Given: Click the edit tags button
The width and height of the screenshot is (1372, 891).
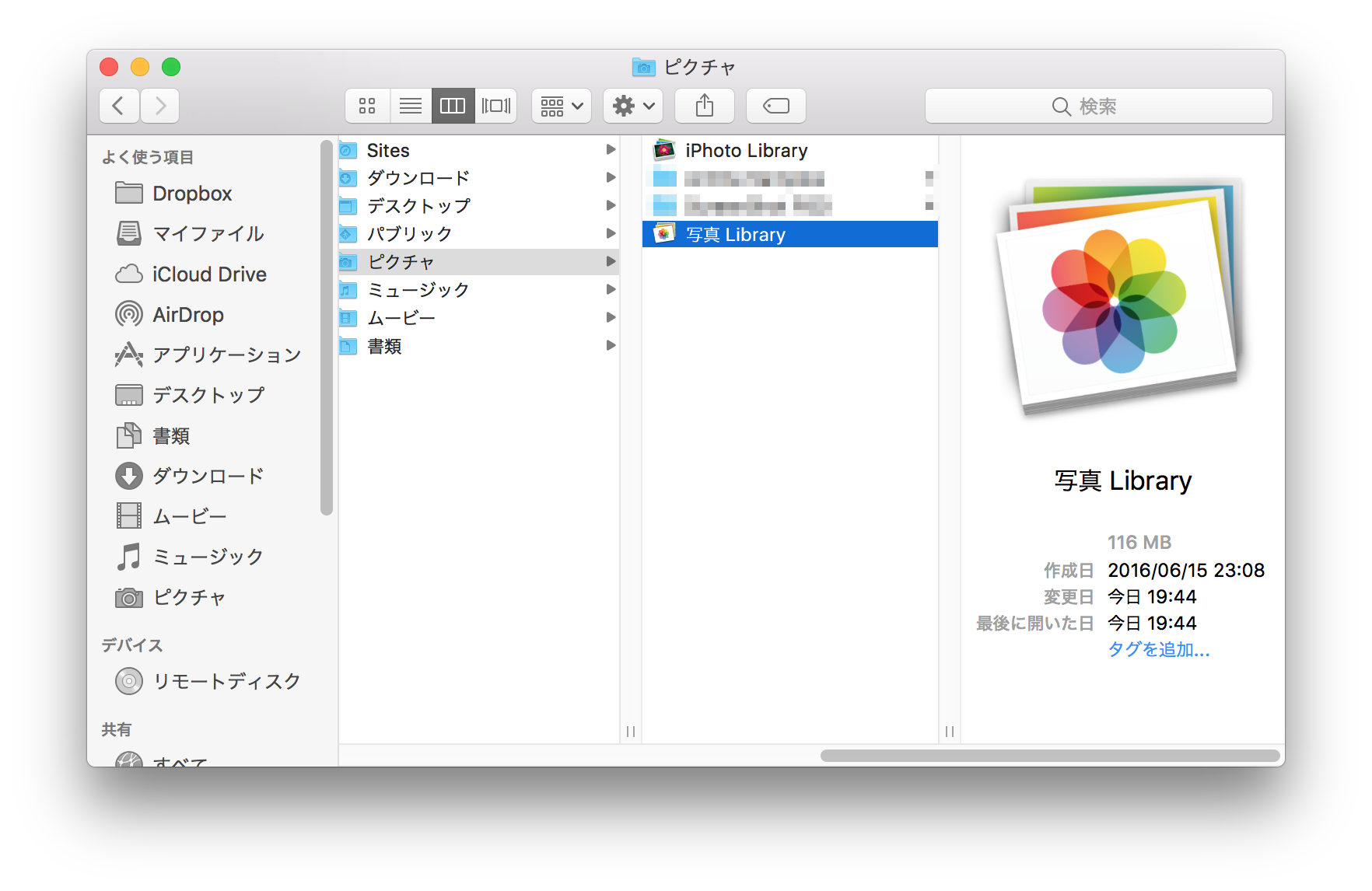Looking at the screenshot, I should pos(776,106).
